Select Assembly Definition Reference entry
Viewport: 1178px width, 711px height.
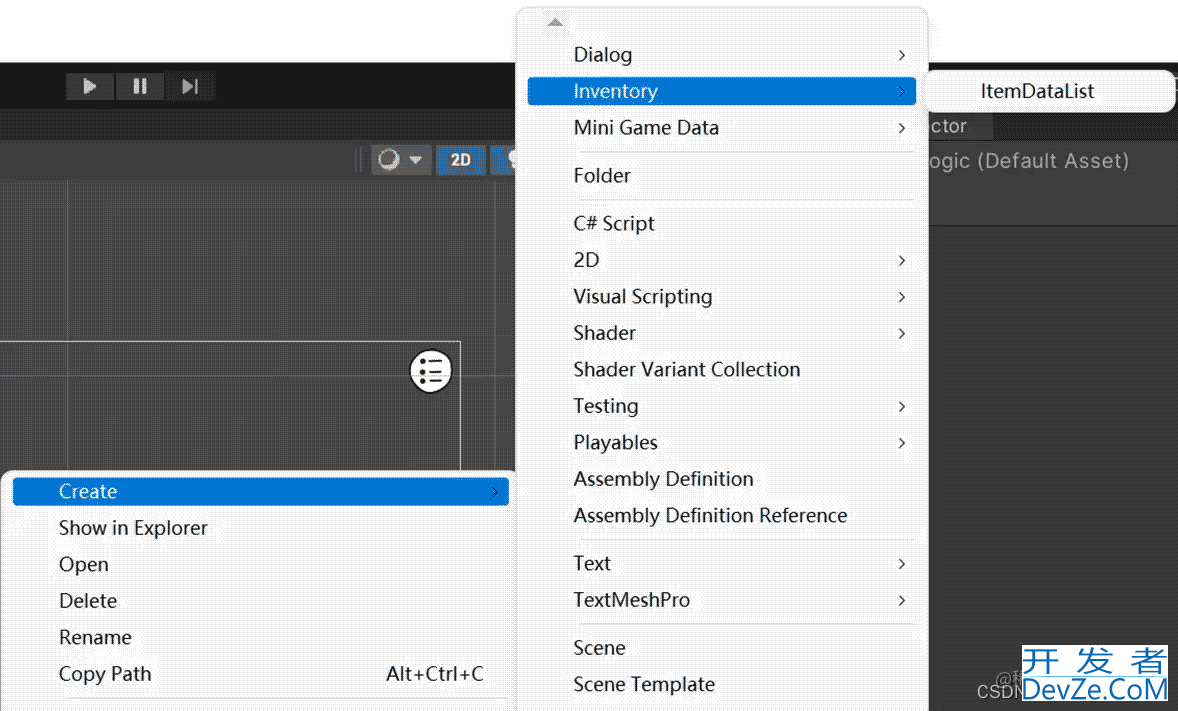[x=721, y=516]
